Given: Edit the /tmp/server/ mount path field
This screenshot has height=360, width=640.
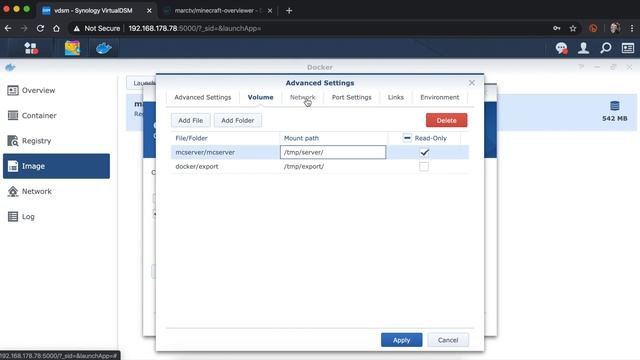Looking at the screenshot, I should tap(333, 152).
